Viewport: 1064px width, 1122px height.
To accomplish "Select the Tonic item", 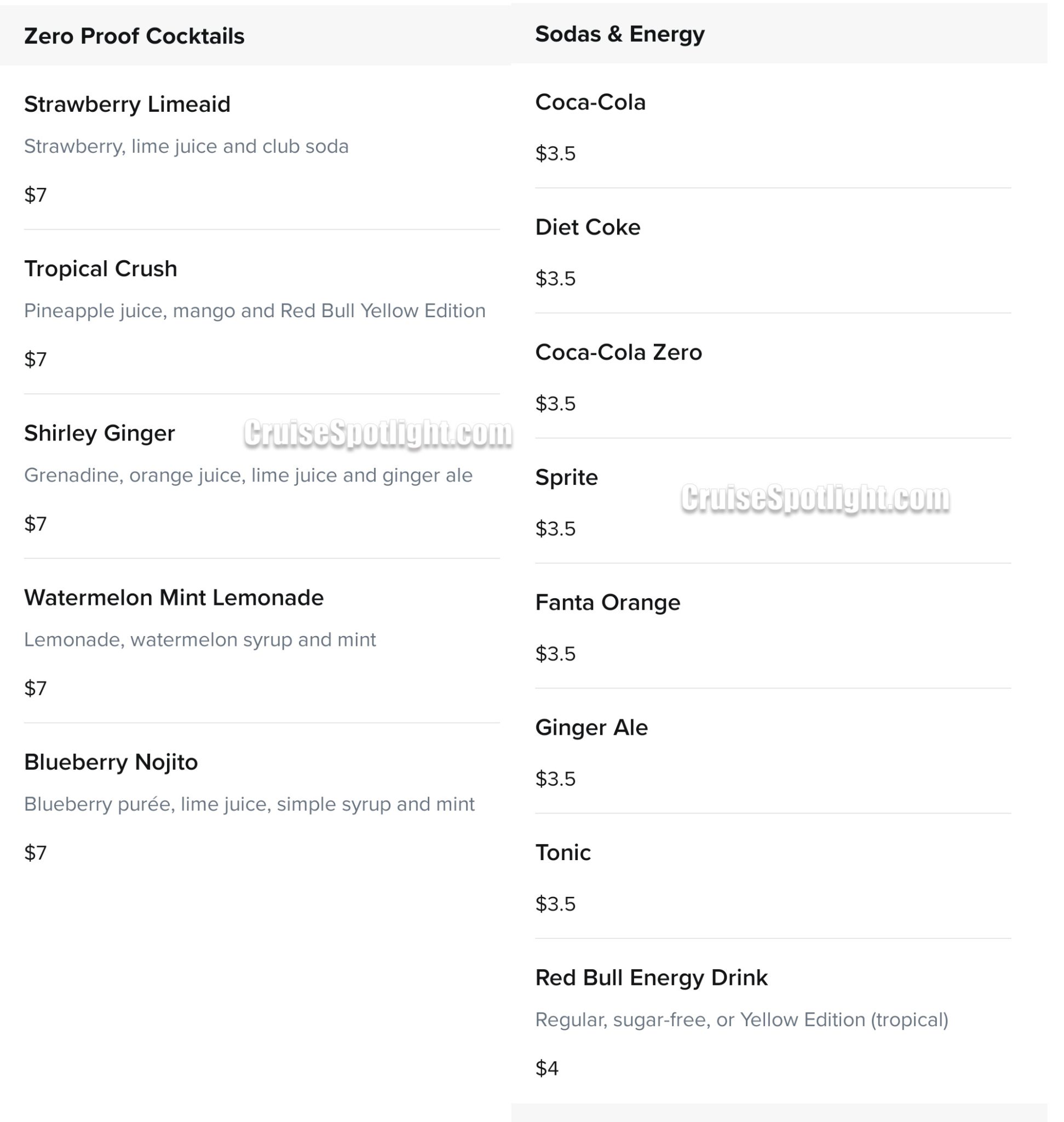I will click(x=562, y=853).
